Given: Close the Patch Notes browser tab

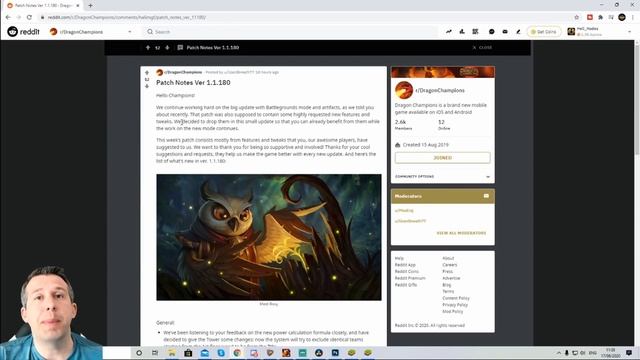Looking at the screenshot, I should pyautogui.click(x=78, y=5).
